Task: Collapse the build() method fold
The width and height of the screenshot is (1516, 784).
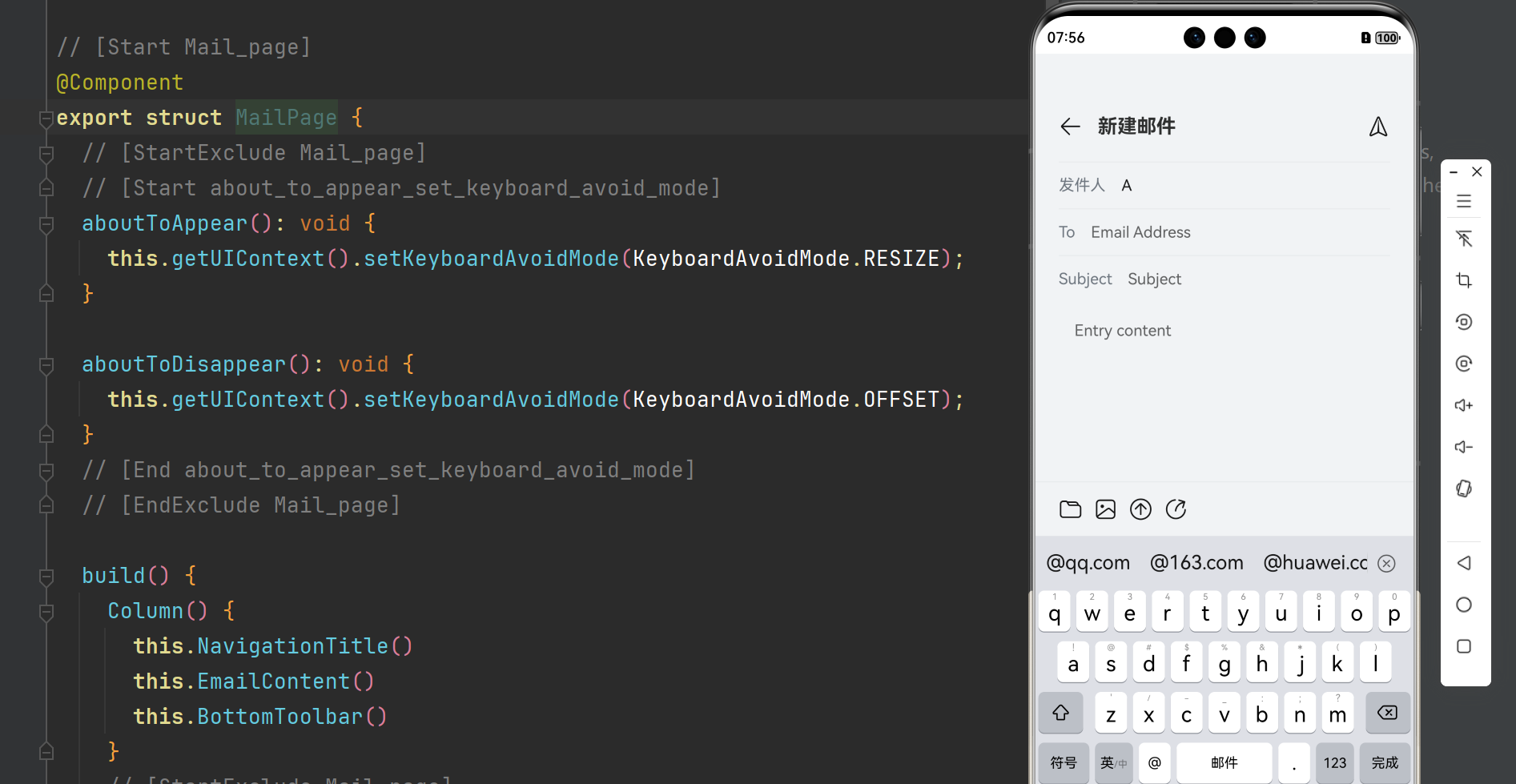Action: (46, 577)
